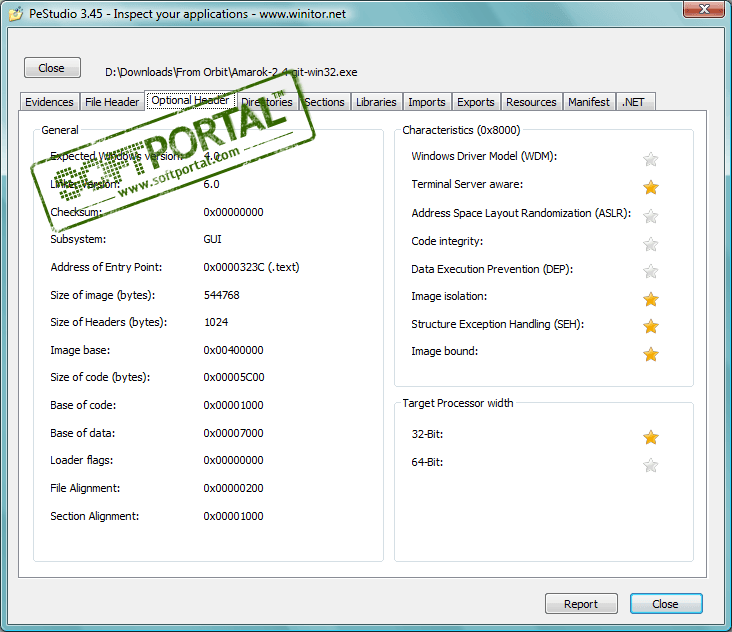732x632 pixels.
Task: Click the Report button
Action: point(581,604)
